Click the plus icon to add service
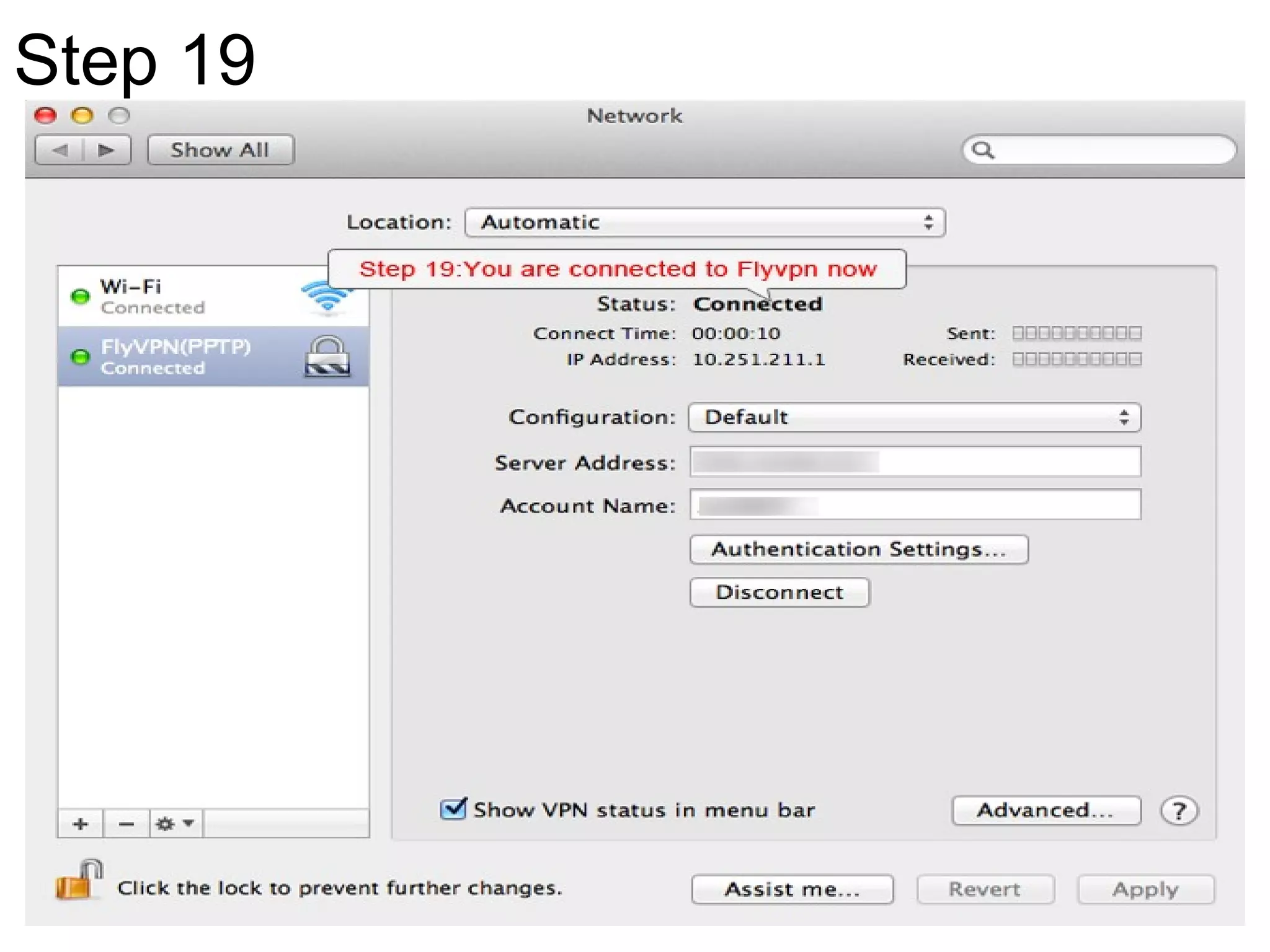This screenshot has width=1270, height=952. coord(80,824)
